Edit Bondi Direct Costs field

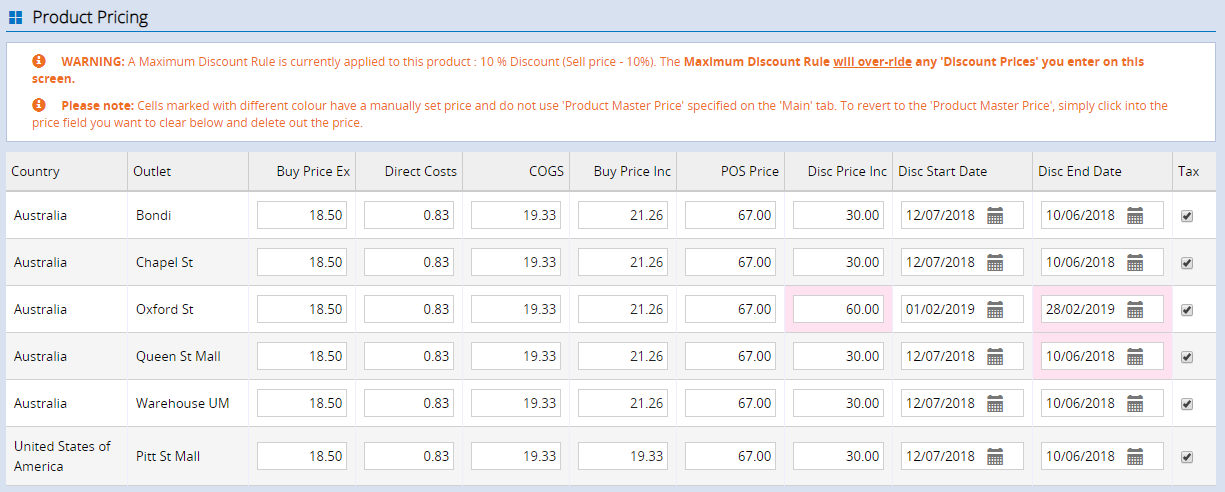(x=409, y=215)
